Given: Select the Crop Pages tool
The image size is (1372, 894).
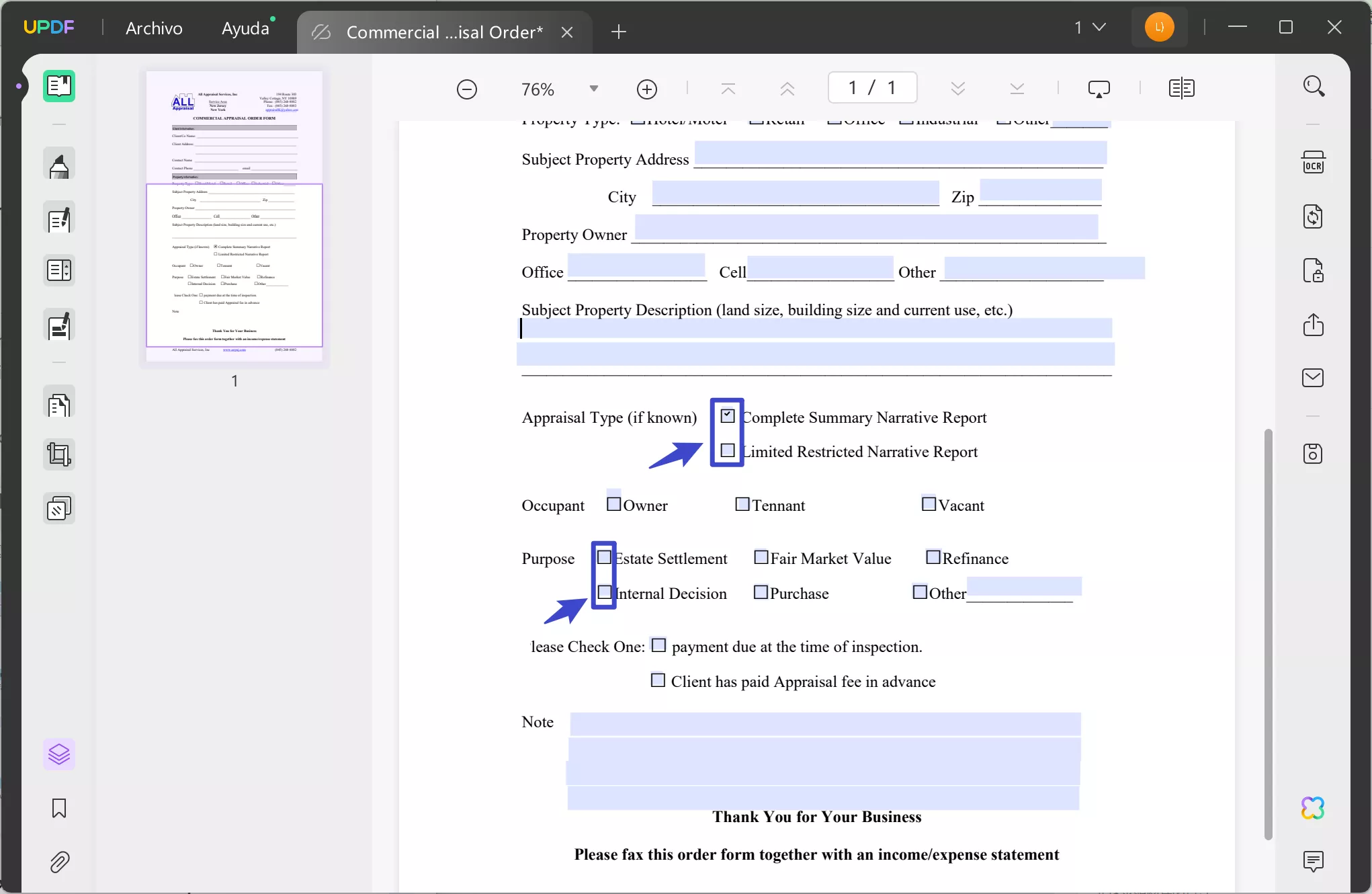Looking at the screenshot, I should click(59, 454).
